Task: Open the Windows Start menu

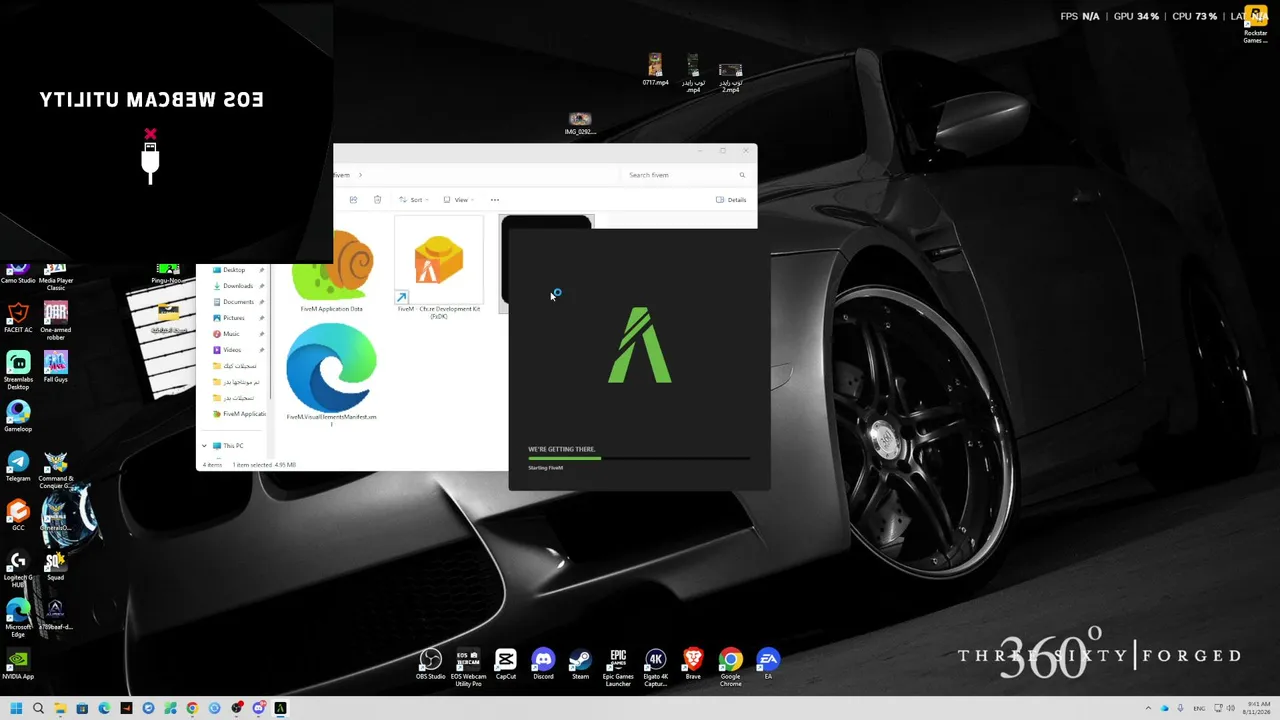Action: point(16,709)
